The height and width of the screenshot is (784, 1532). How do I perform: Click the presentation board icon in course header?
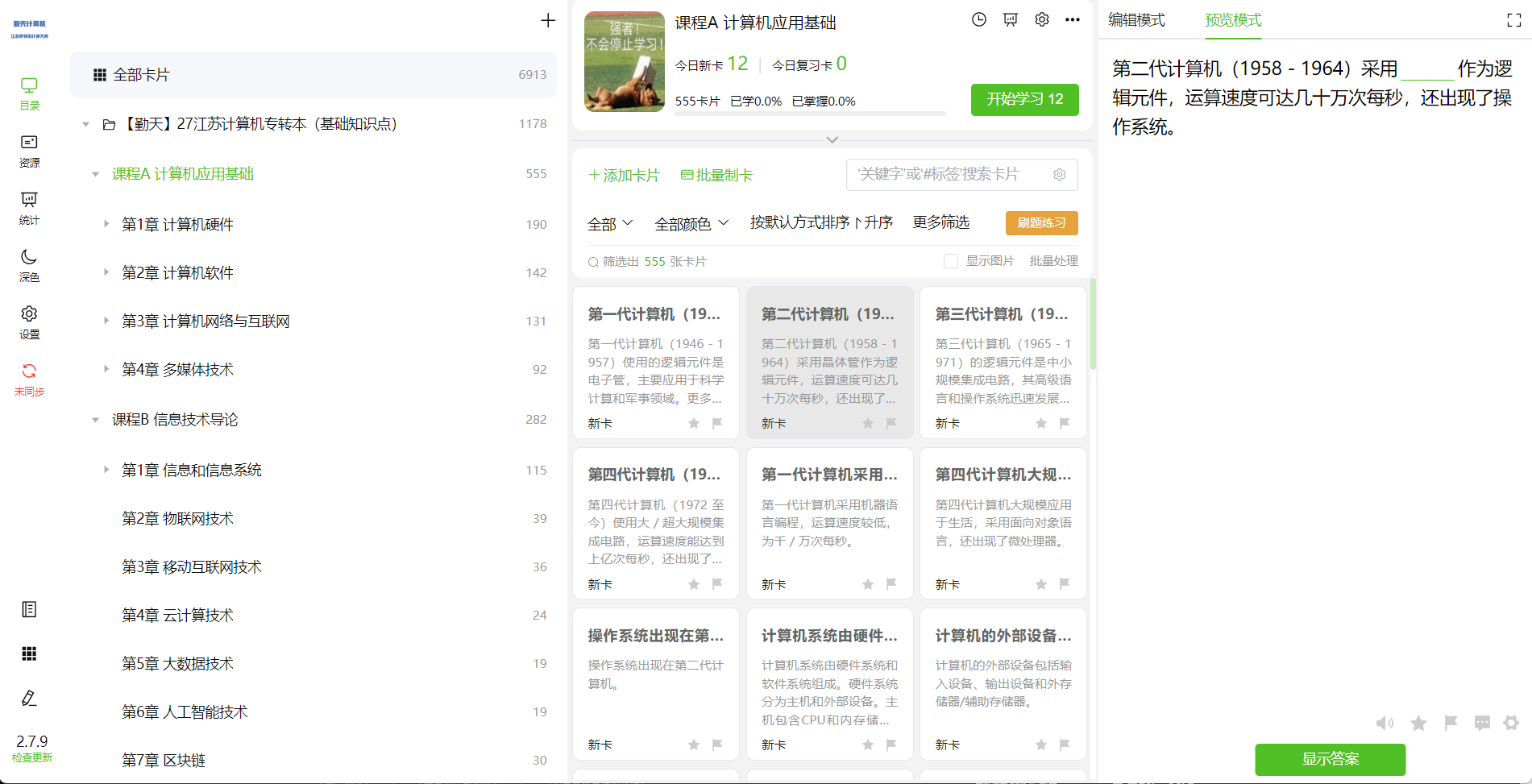(x=1011, y=19)
